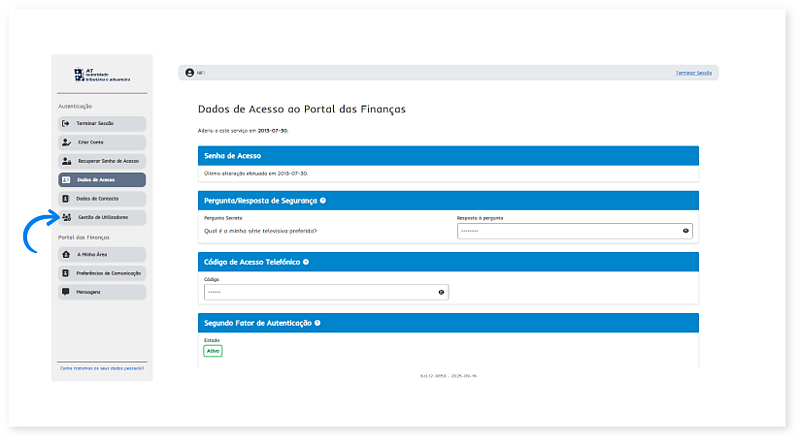This screenshot has width=800, height=441.
Task: Open 'Como tratamos os seus dados pessoais' link
Action: click(101, 368)
